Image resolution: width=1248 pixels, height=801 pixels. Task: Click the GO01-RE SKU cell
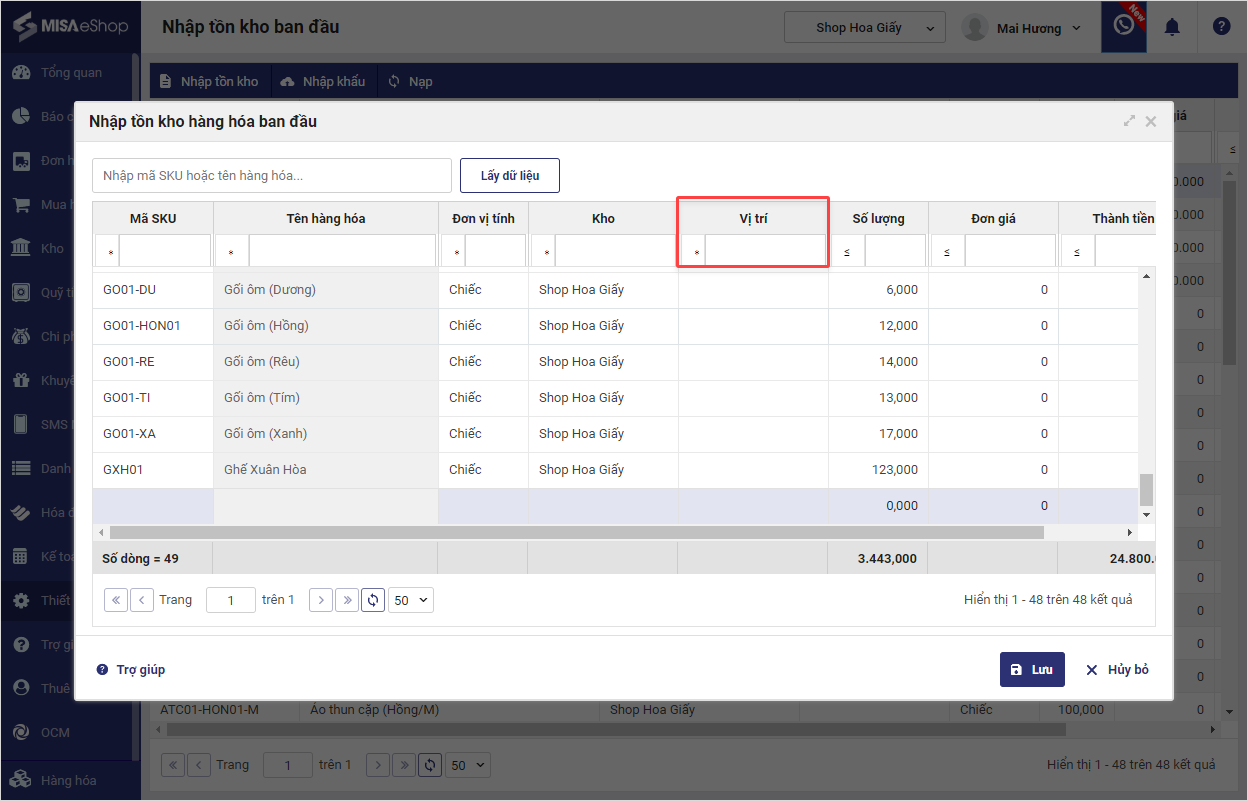coord(153,362)
